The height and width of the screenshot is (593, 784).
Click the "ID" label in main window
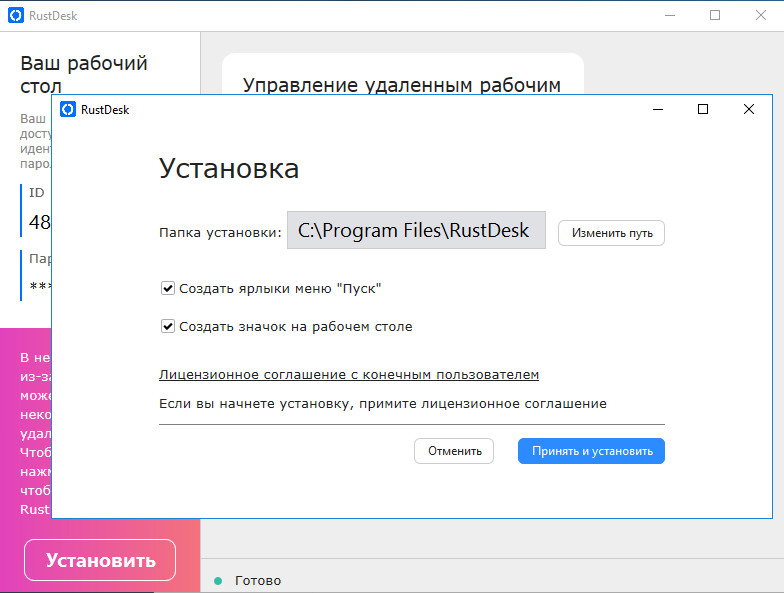36,192
